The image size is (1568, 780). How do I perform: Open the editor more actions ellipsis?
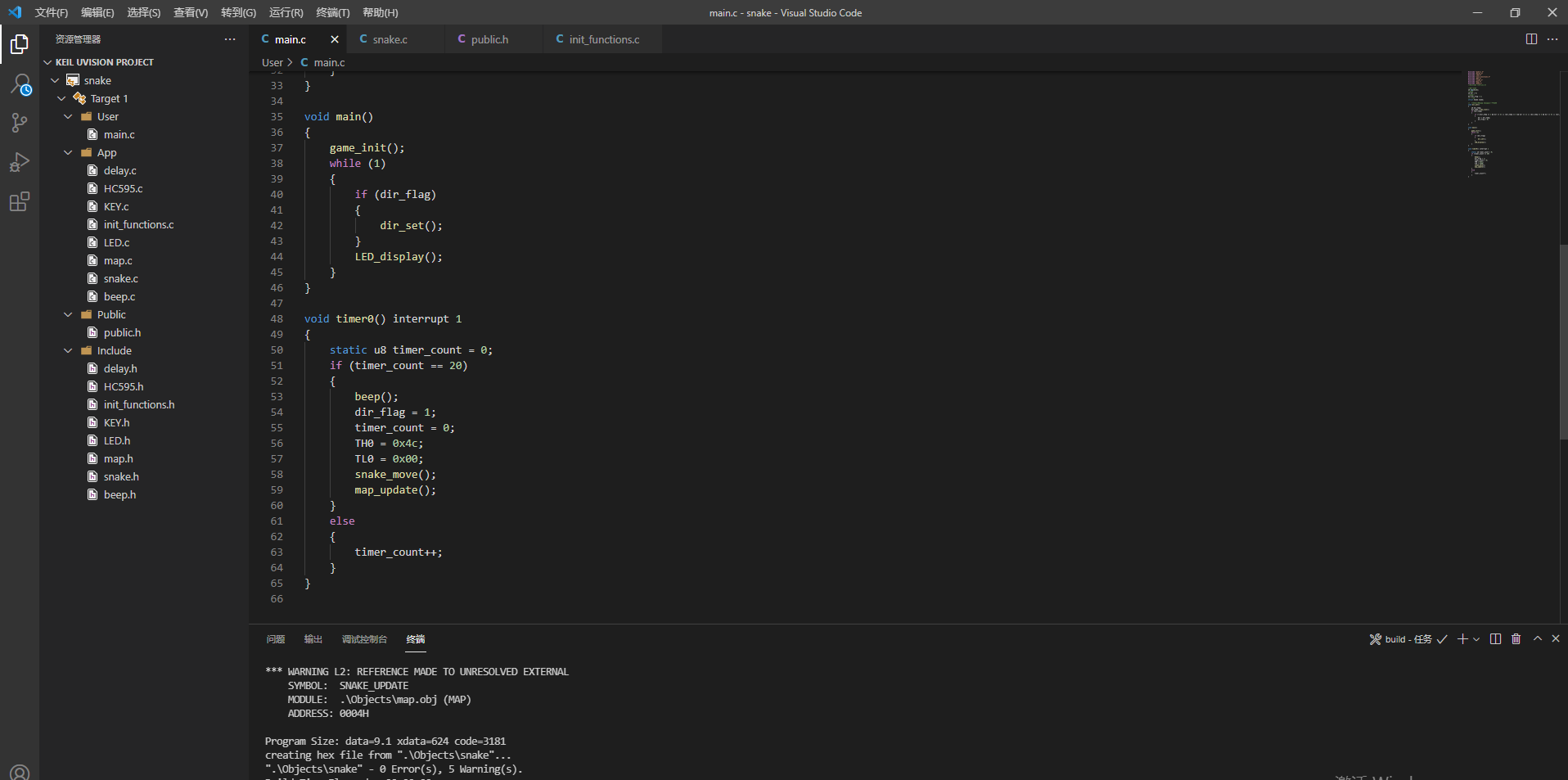[x=1552, y=39]
